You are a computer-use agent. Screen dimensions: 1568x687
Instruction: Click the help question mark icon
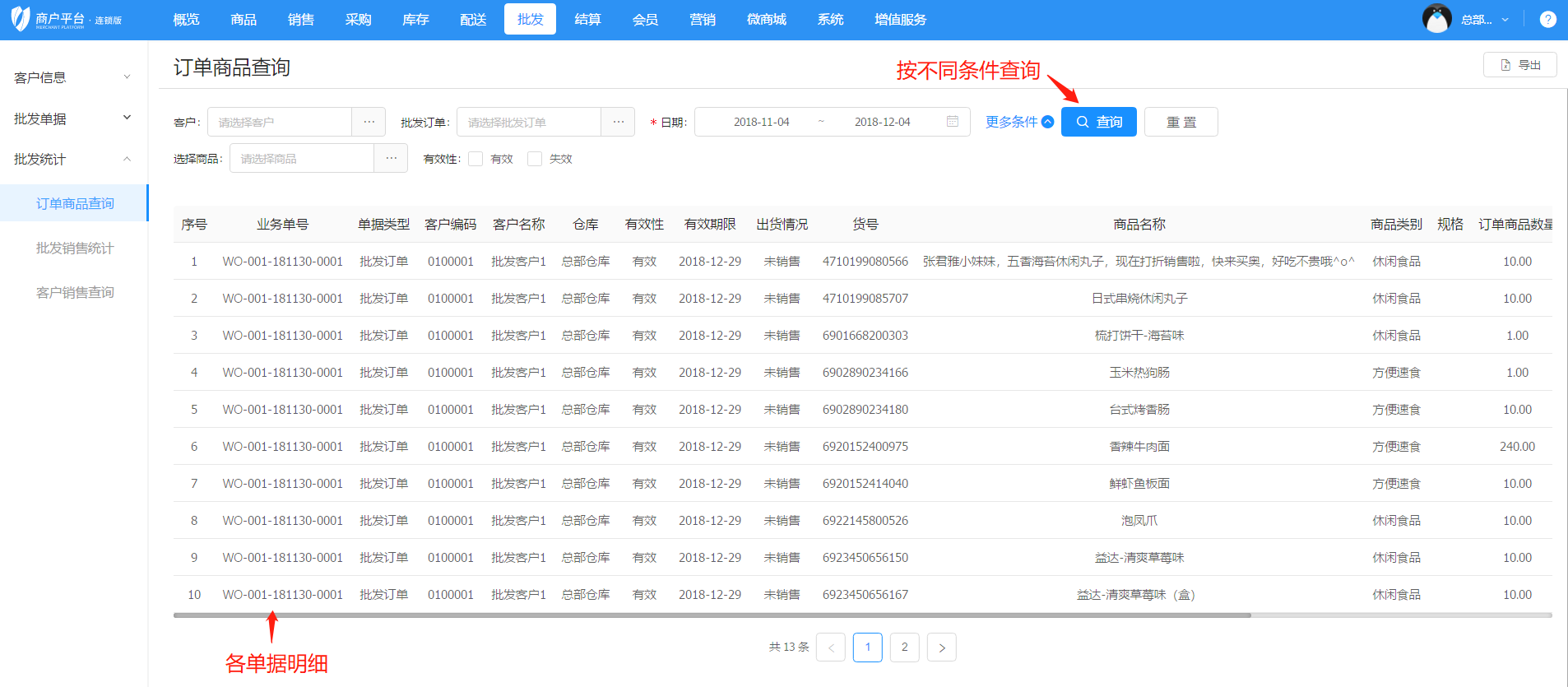point(1547,20)
